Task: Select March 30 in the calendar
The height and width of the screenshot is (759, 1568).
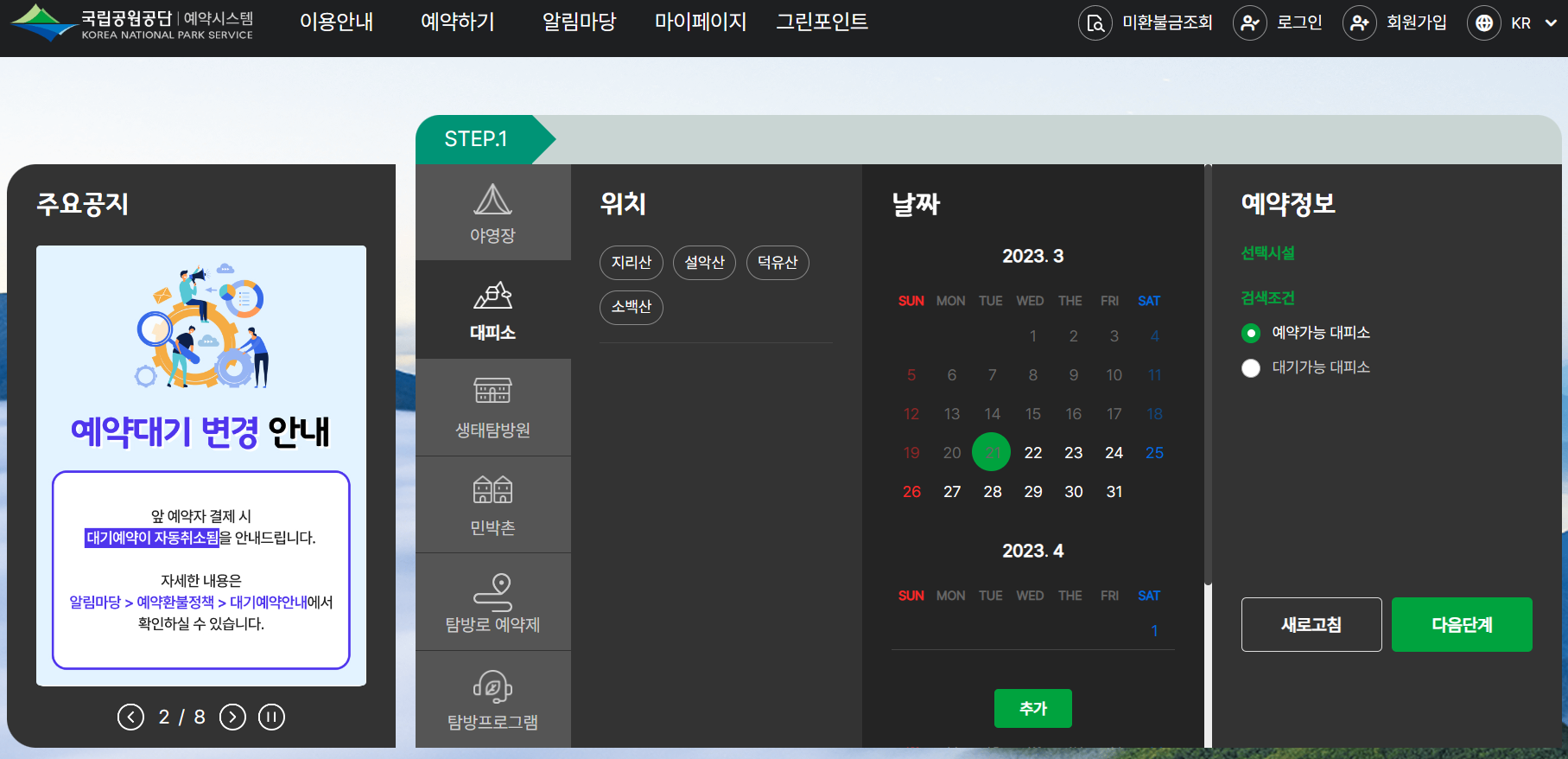Action: (1074, 492)
